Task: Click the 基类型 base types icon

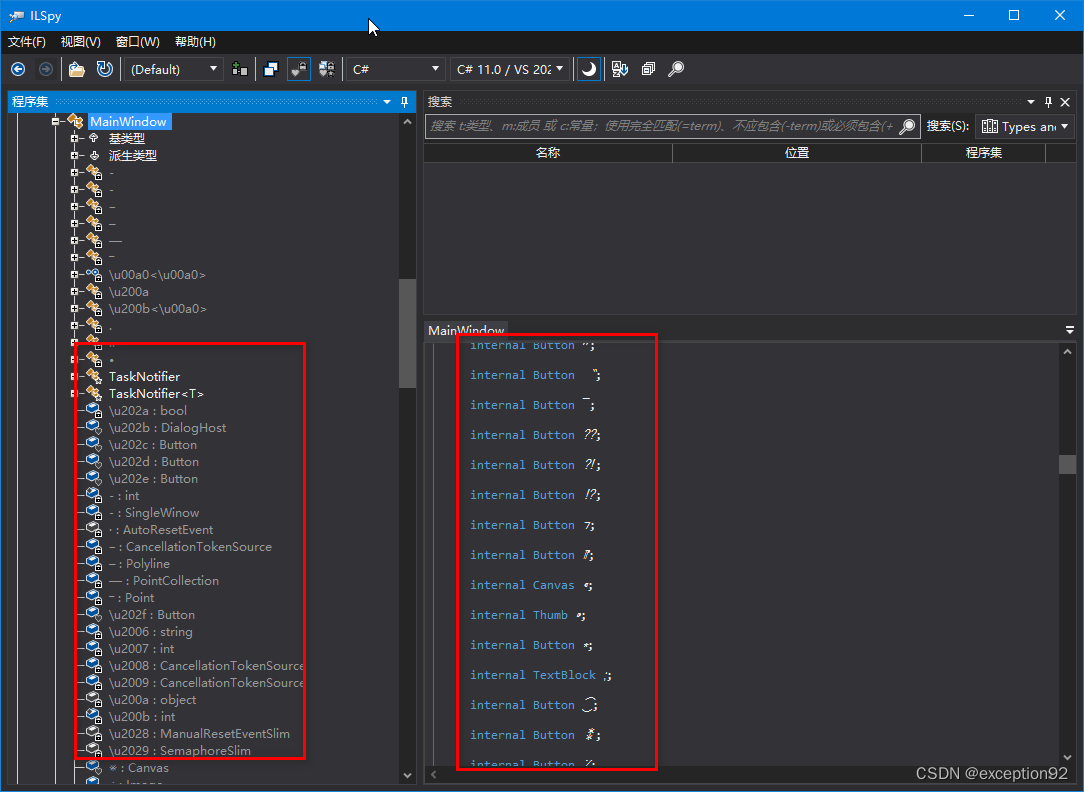Action: click(x=94, y=138)
